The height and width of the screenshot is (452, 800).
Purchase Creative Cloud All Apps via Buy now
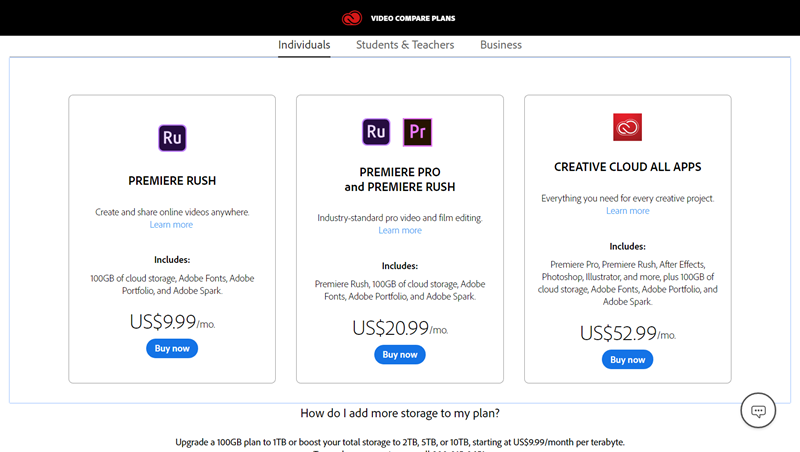(x=627, y=359)
